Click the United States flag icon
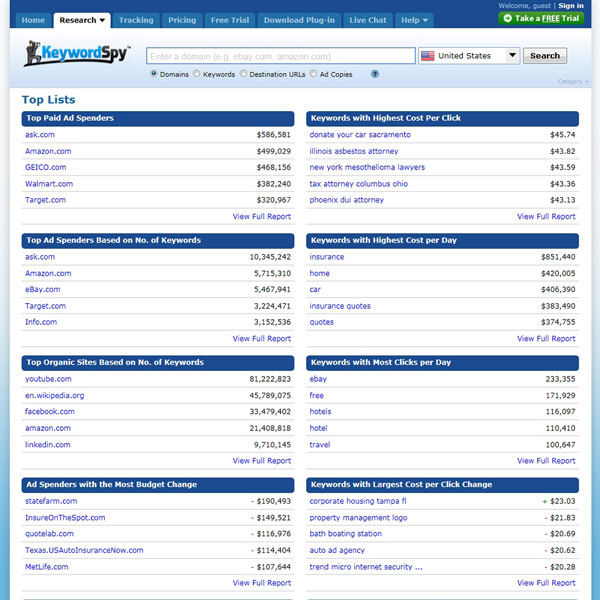Screen dimensions: 600x600 pos(427,56)
